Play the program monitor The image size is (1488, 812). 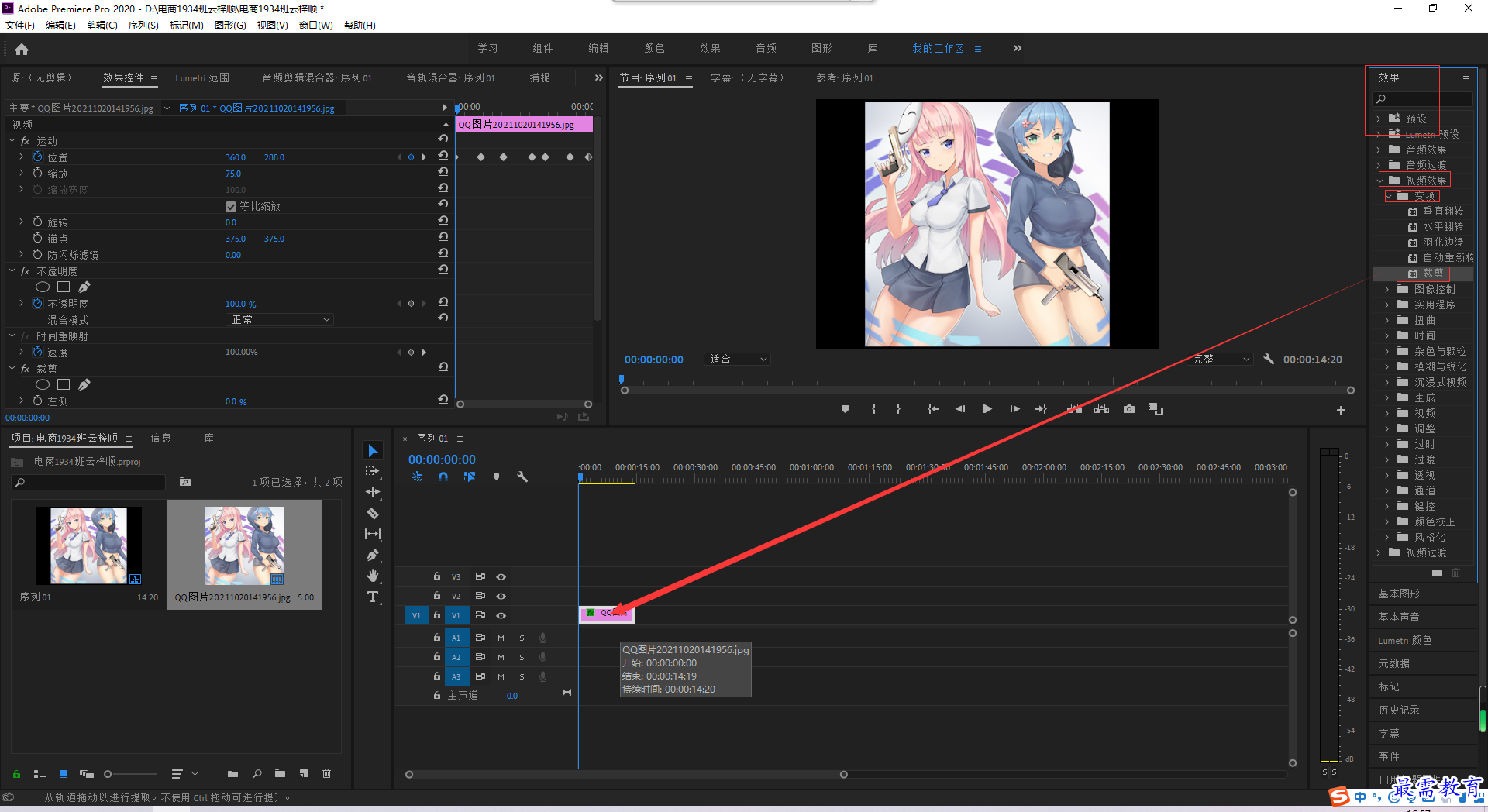pos(987,409)
